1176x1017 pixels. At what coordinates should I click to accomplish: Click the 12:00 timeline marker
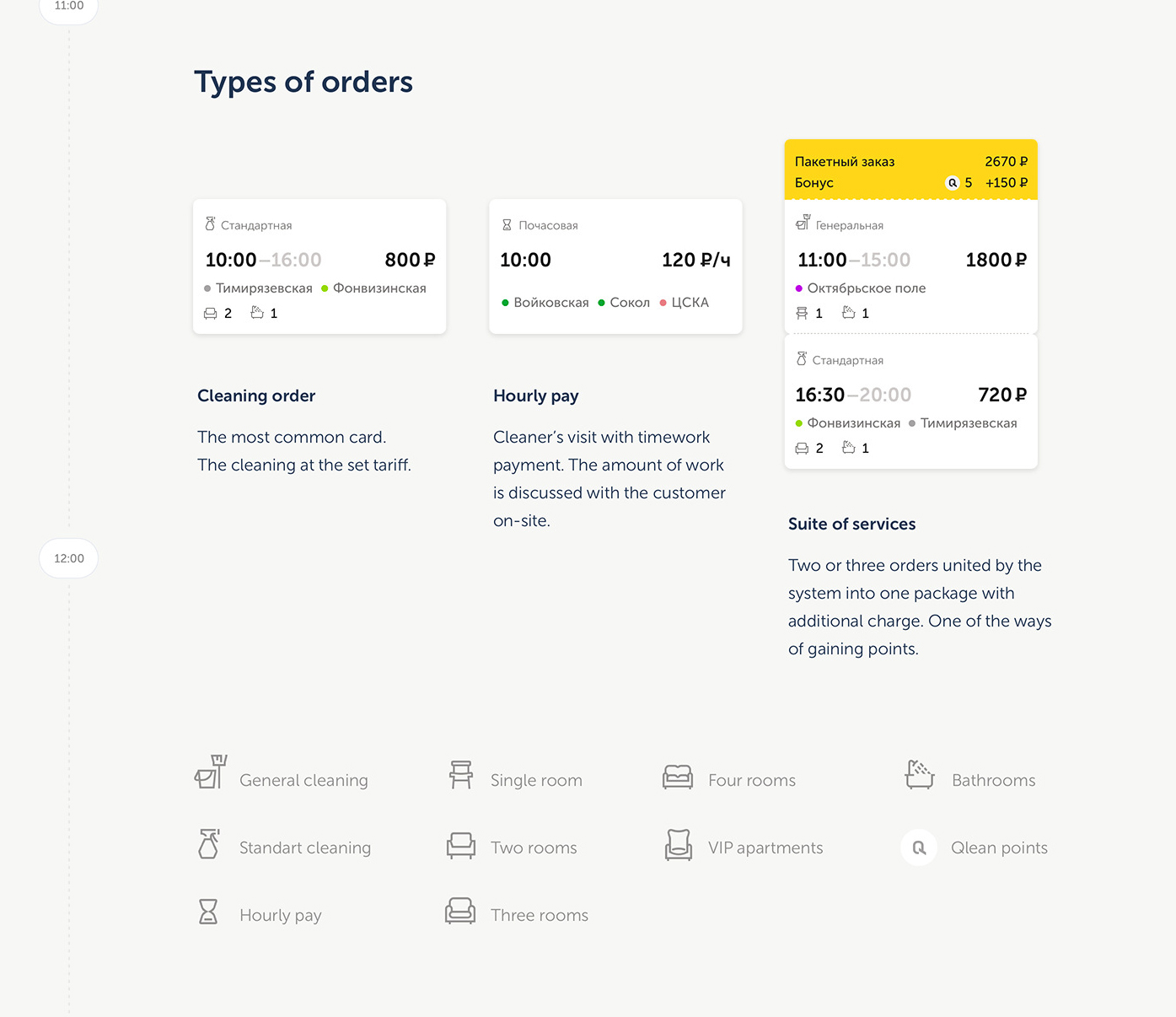tap(69, 558)
